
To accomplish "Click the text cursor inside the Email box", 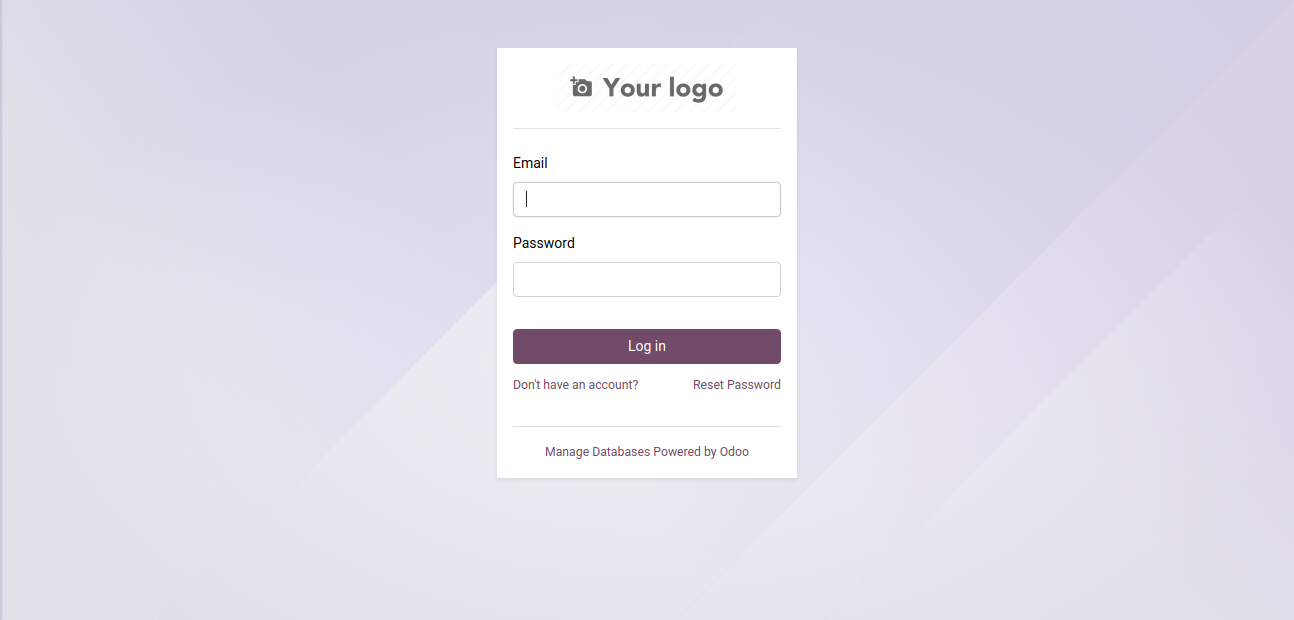I will (527, 199).
